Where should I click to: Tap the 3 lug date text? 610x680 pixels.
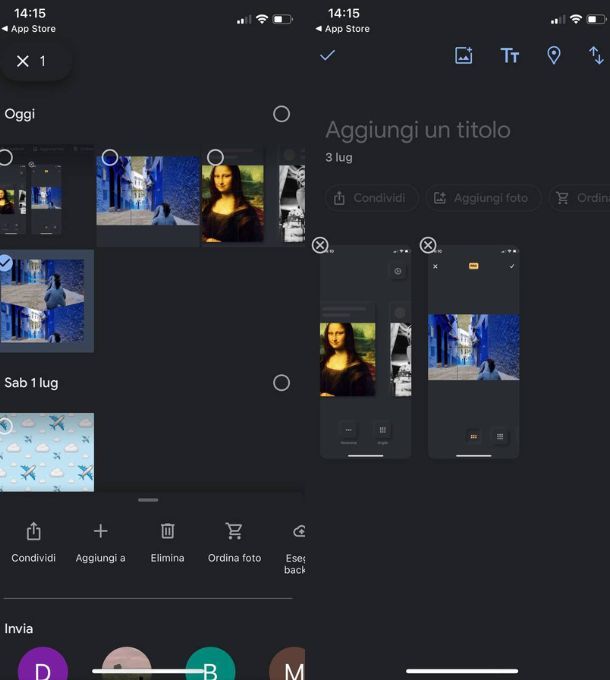(339, 157)
